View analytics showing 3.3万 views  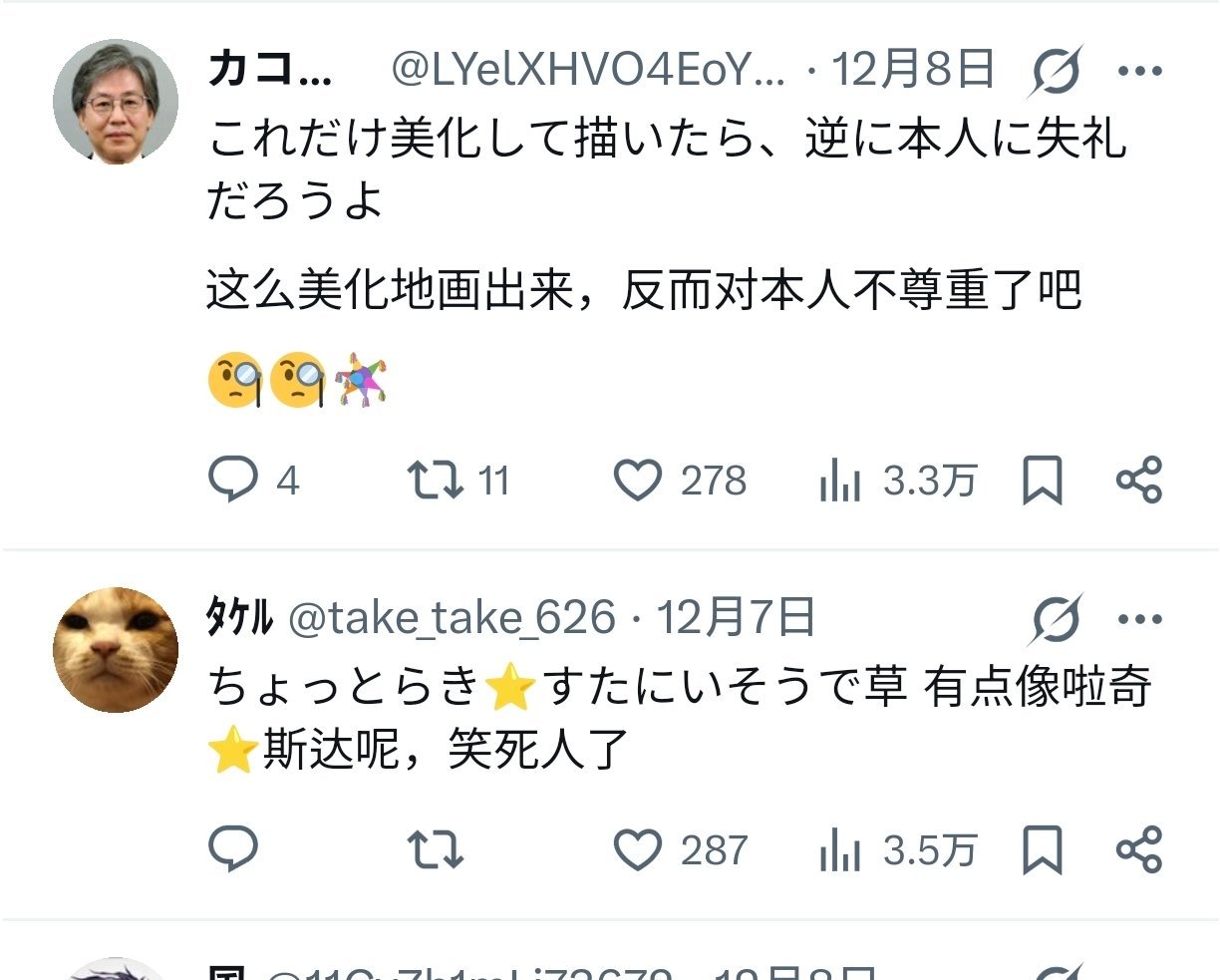[898, 482]
